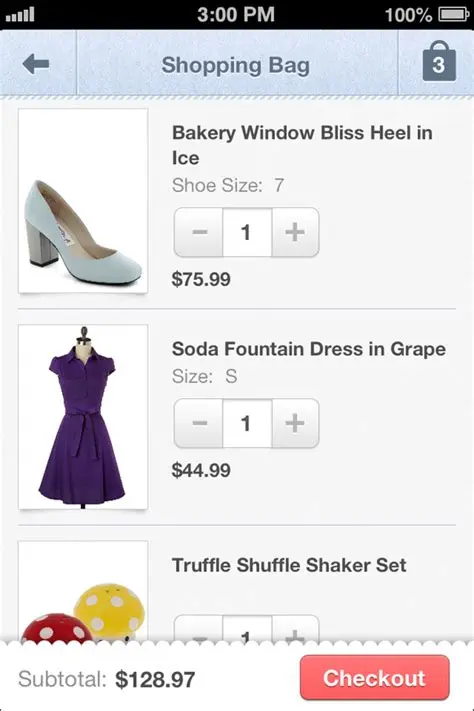Viewport: 474px width, 711px height.
Task: Tap the battery indicator in status bar
Action: [x=454, y=15]
